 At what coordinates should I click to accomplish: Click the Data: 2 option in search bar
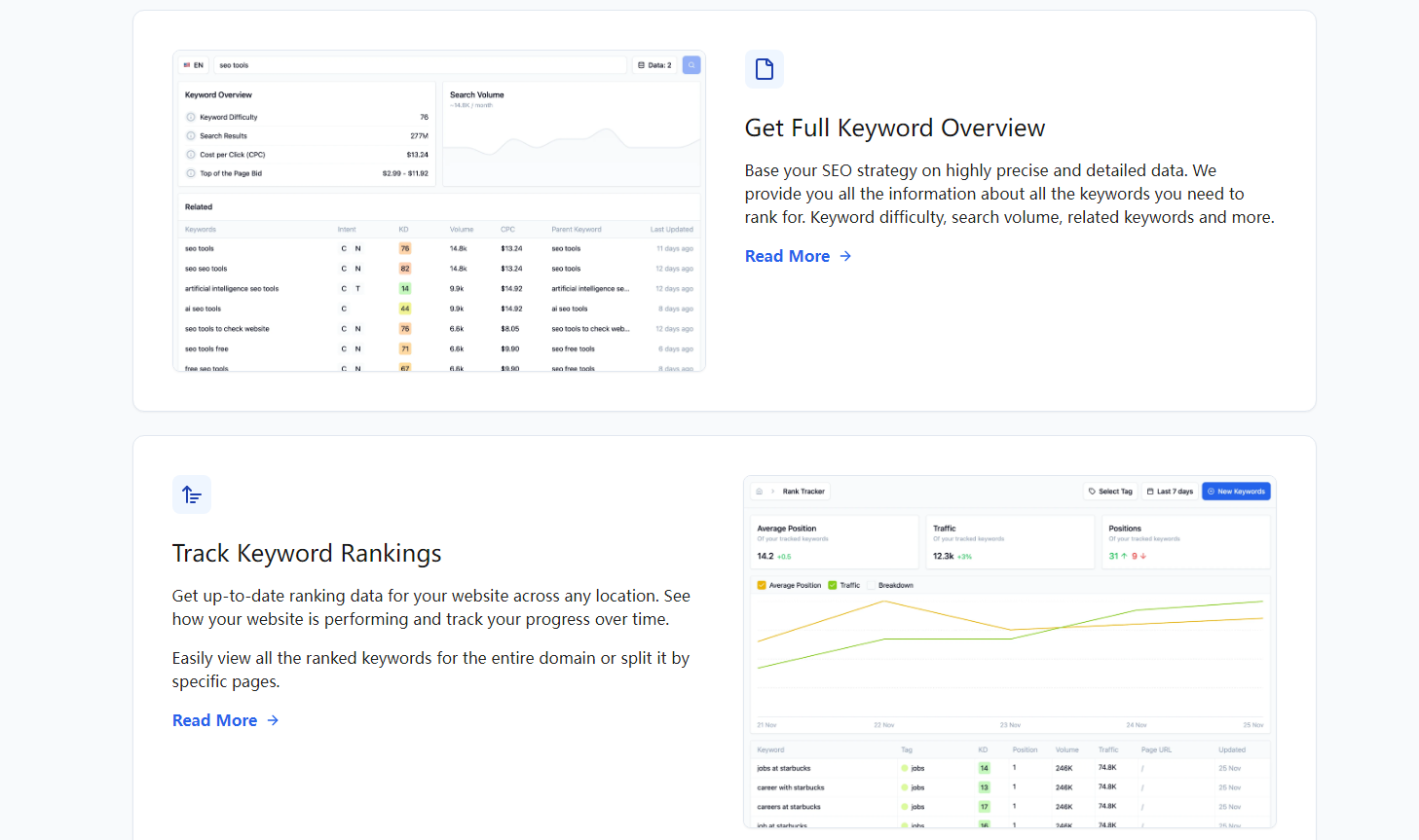(654, 65)
